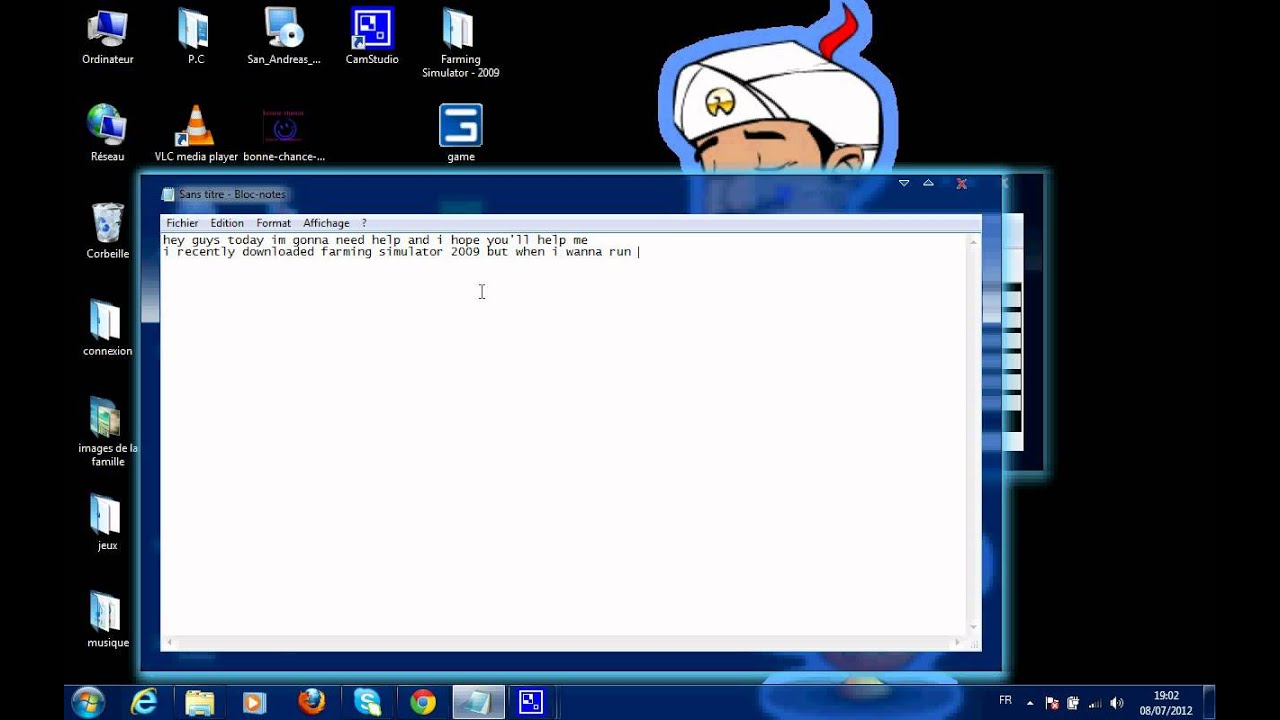The height and width of the screenshot is (720, 1280).
Task: Open the Ordinateur desktop icon
Action: point(107,38)
